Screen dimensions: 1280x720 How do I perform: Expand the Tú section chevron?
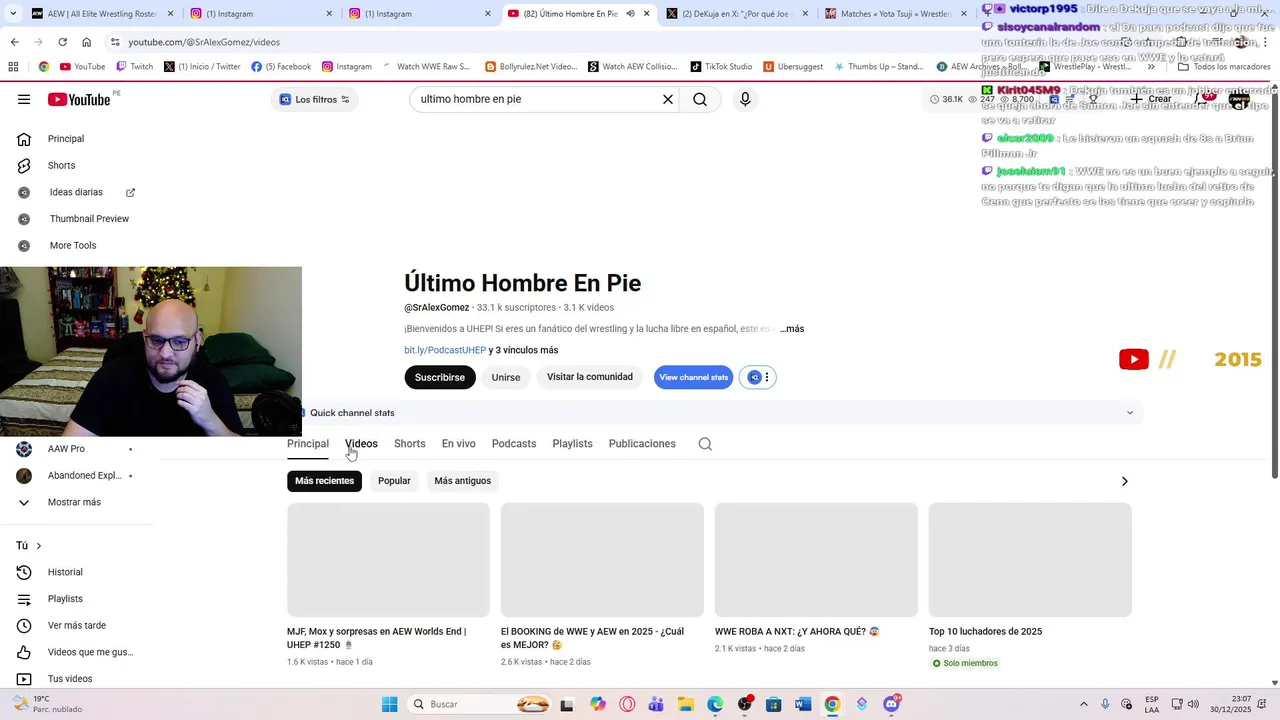39,546
